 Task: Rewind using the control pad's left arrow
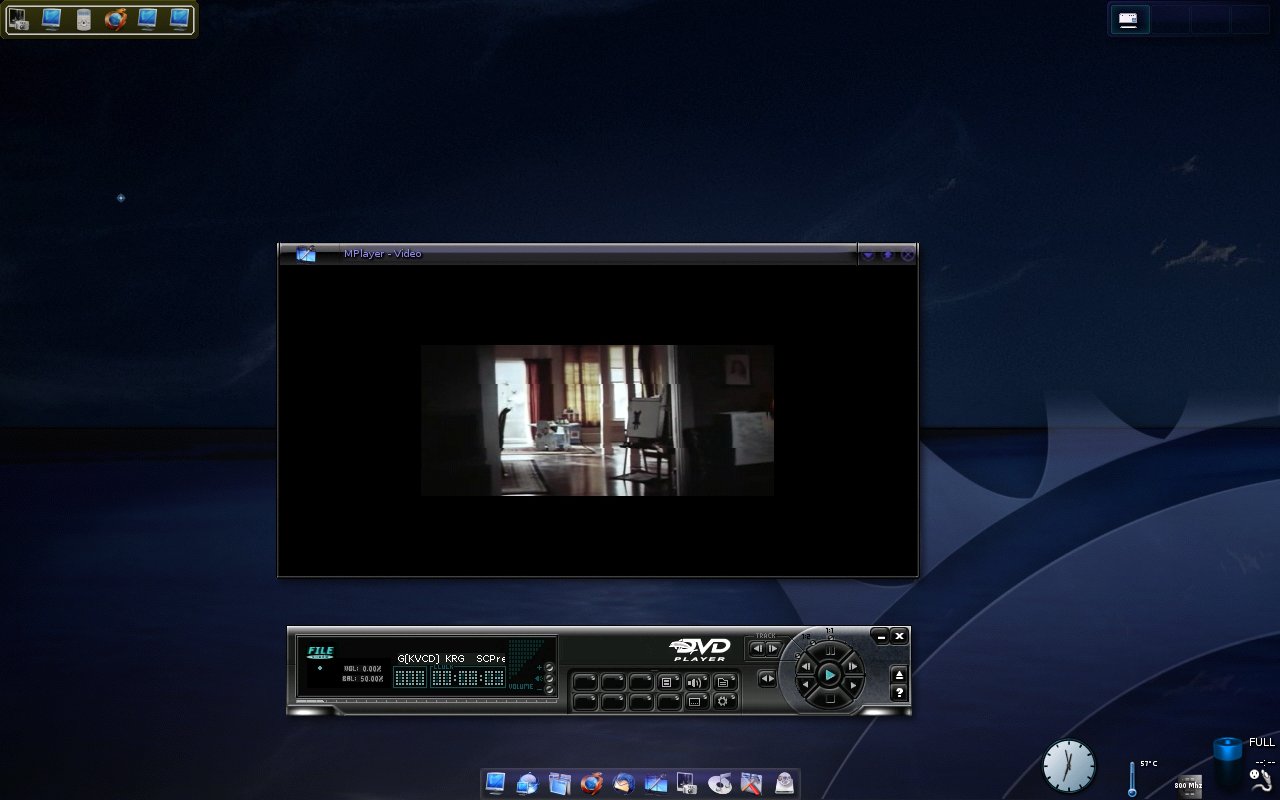tap(807, 685)
